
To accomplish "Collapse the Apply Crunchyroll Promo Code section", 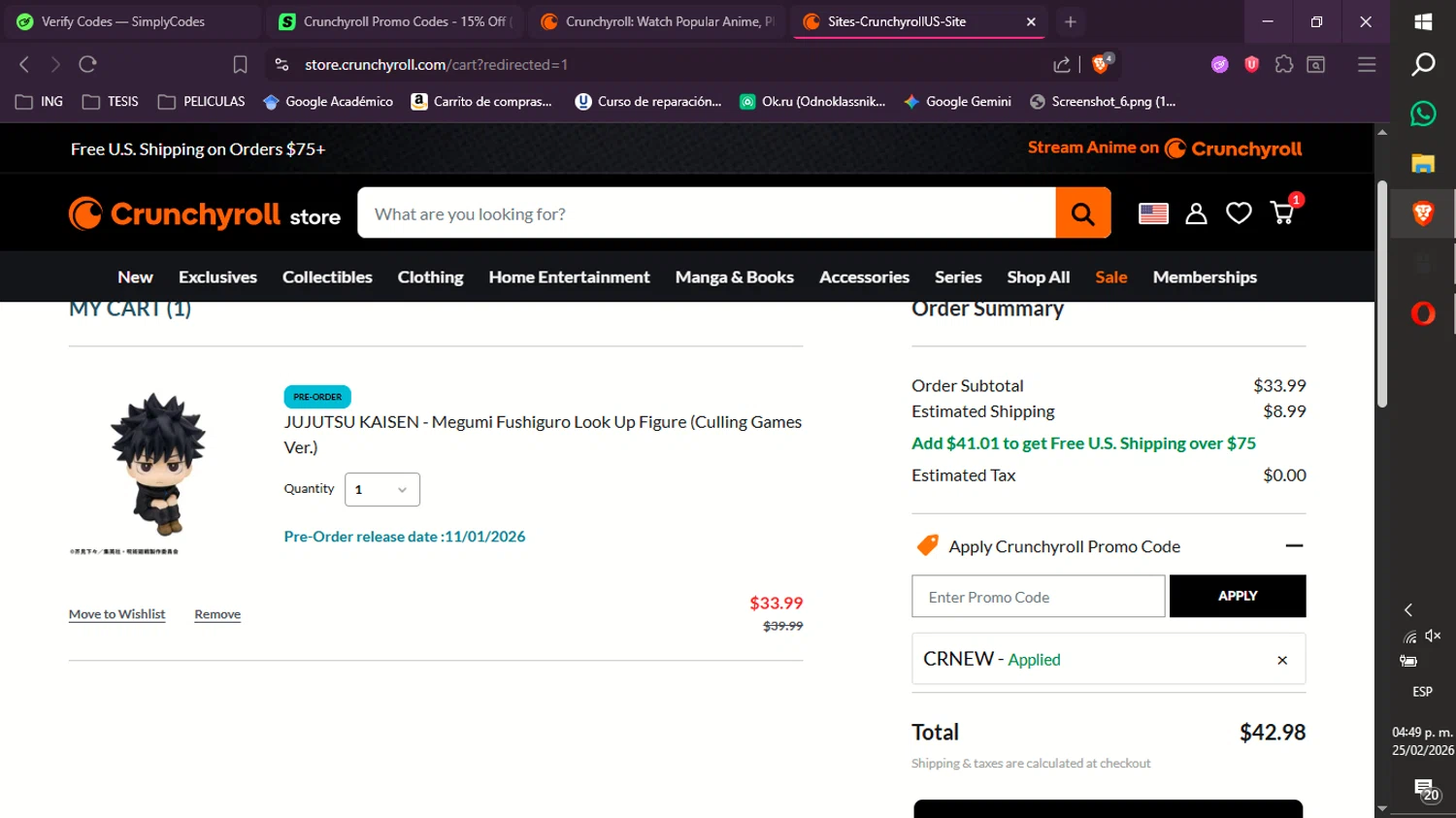I will (x=1294, y=545).
